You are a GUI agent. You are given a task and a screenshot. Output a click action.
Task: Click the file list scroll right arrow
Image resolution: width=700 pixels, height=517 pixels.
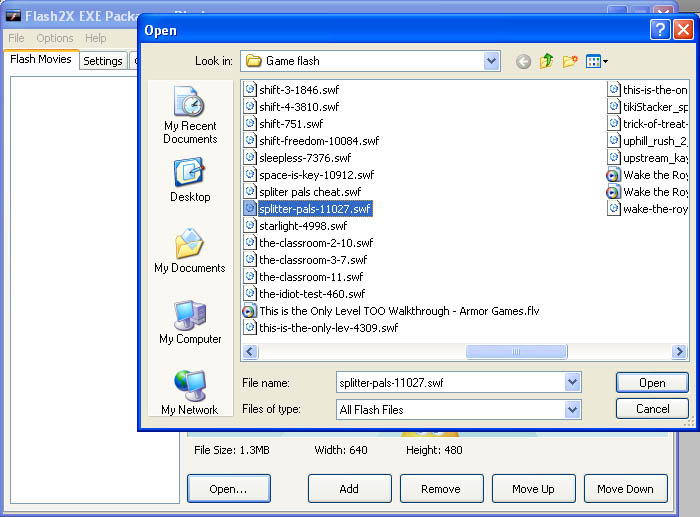[679, 351]
